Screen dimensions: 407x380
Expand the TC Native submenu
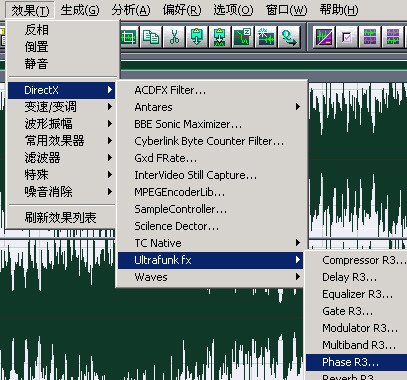tap(211, 243)
